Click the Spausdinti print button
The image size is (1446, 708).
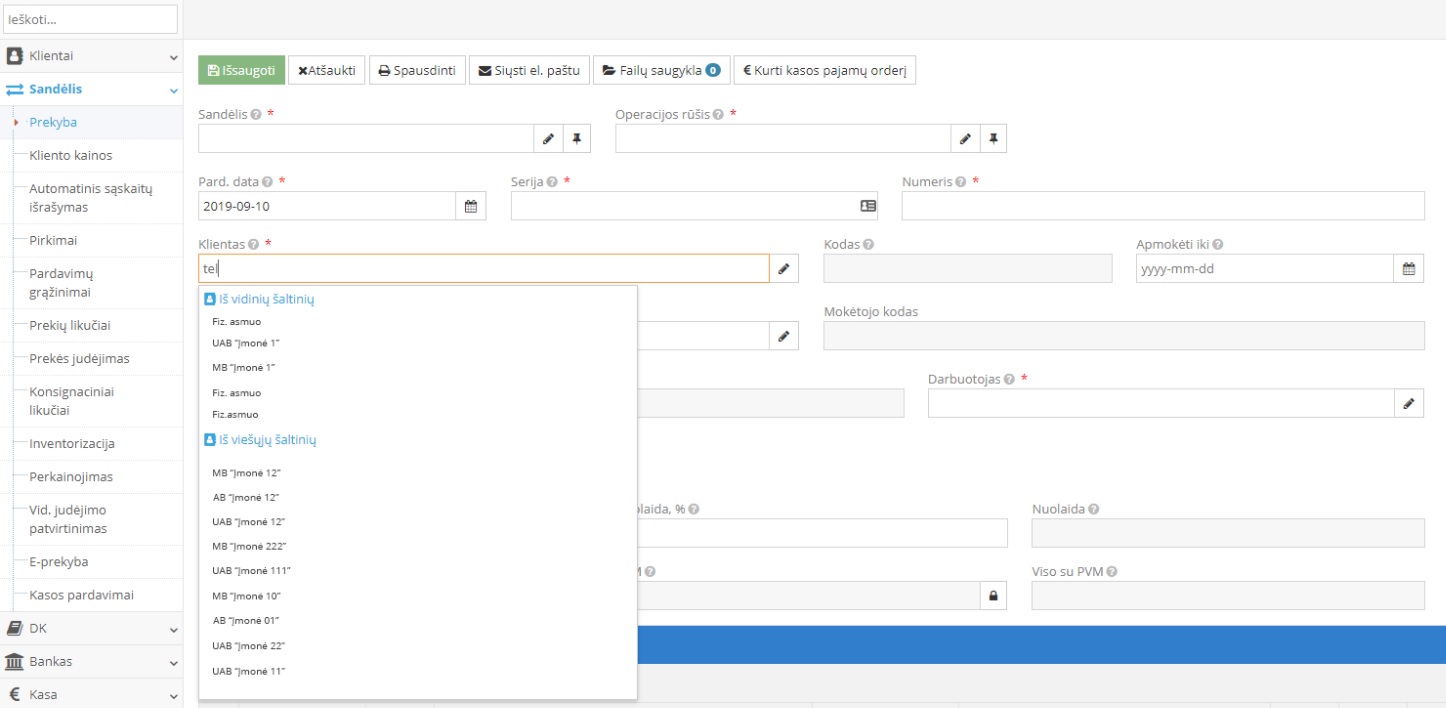pos(417,71)
